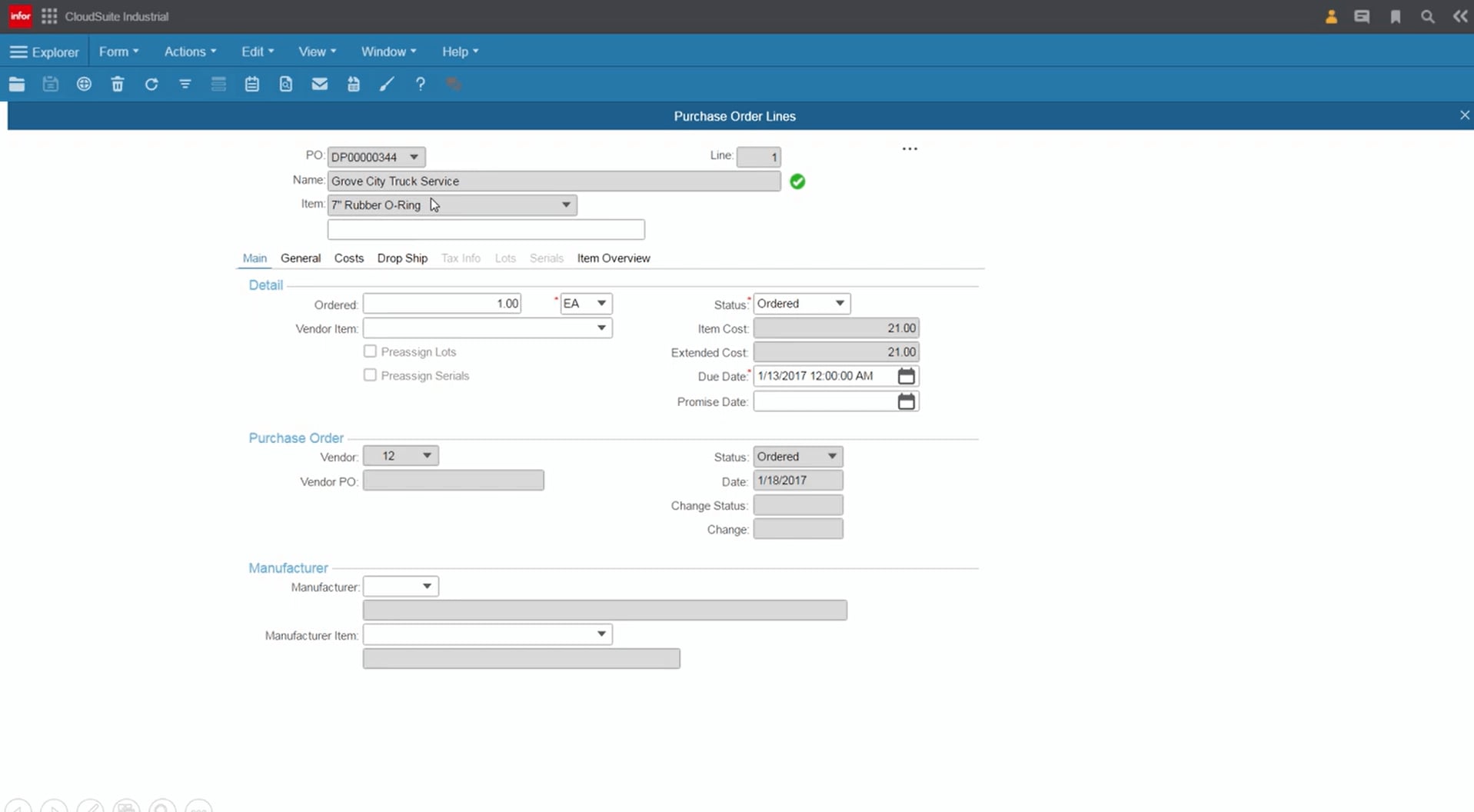Enable the Preassign Lots checkbox
The image size is (1474, 812).
coord(370,351)
